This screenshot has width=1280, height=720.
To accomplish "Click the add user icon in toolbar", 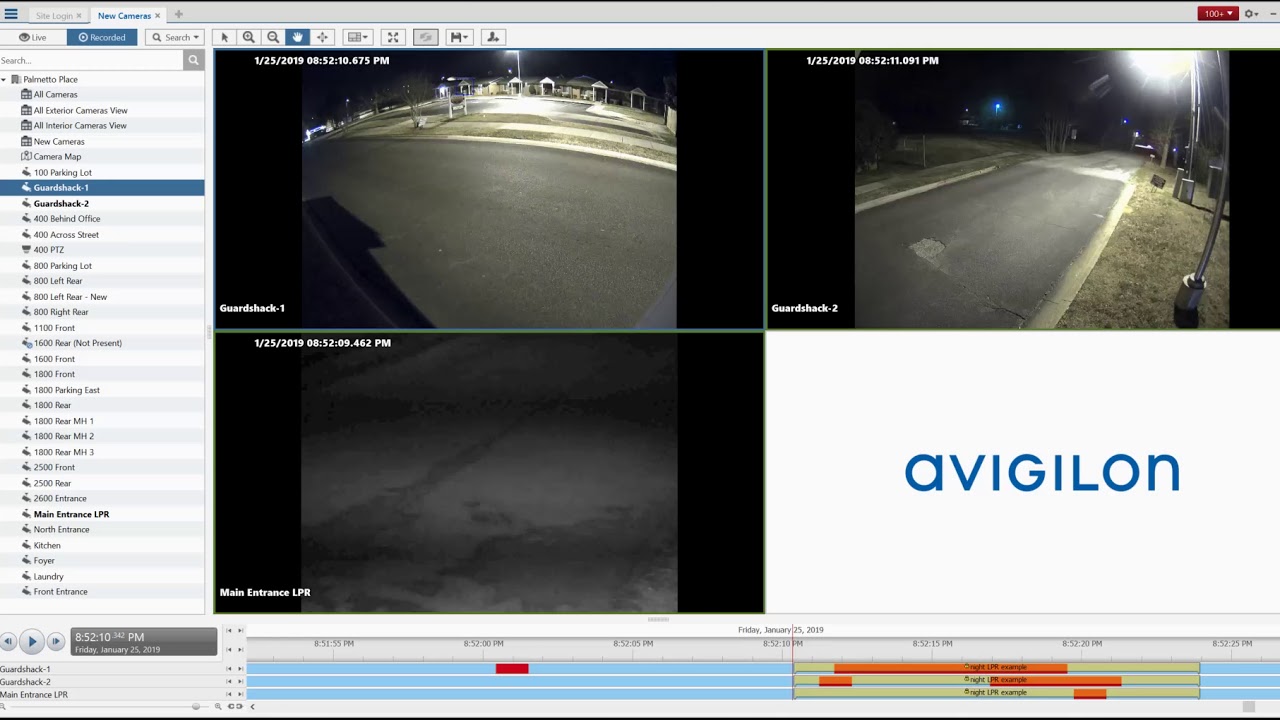I will pos(492,37).
